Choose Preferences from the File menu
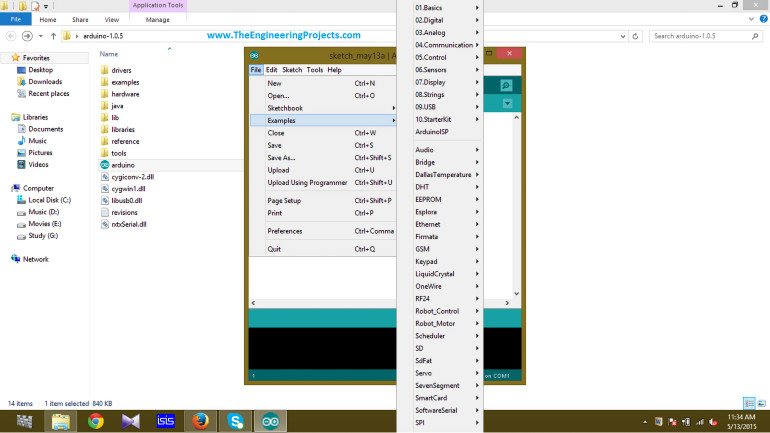This screenshot has width=770, height=433. (x=285, y=231)
